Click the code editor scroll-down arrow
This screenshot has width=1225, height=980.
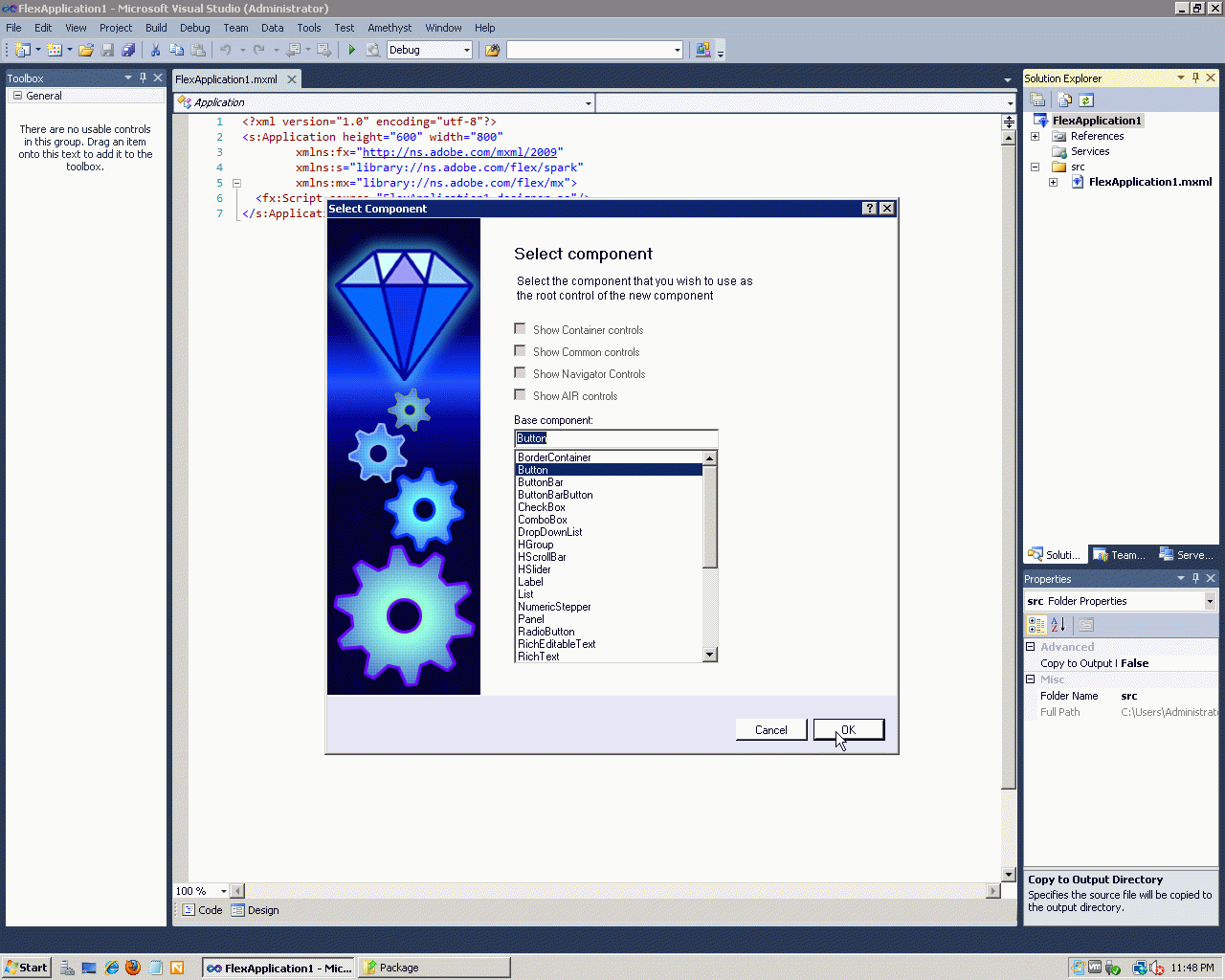coord(1009,874)
